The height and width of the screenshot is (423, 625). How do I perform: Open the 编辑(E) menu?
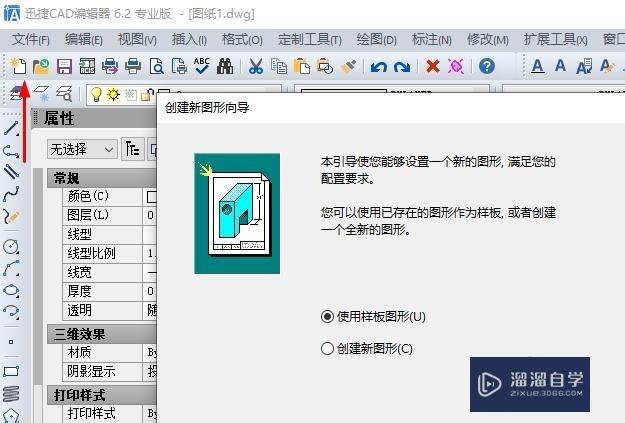tap(84, 40)
